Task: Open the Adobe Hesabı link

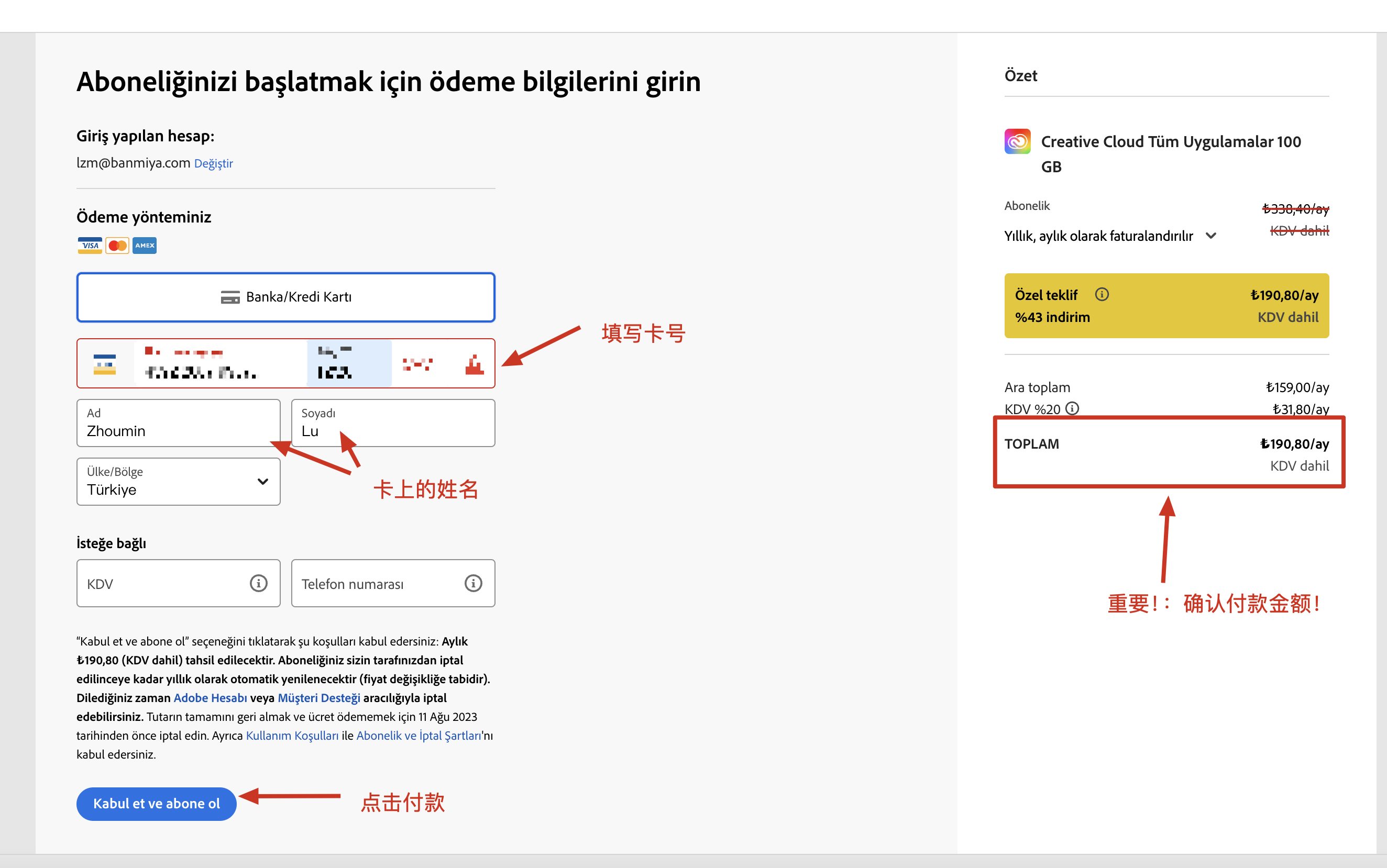Action: 210,698
